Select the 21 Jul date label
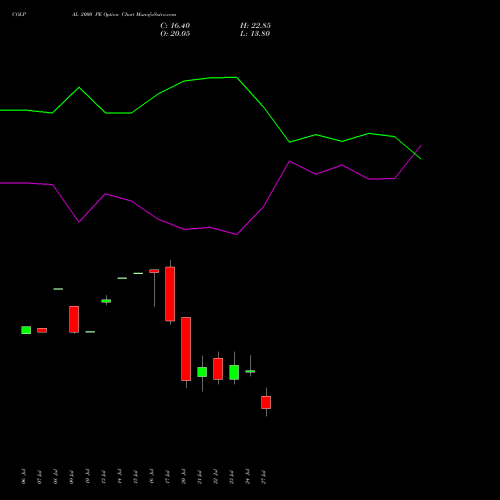Image resolution: width=500 pixels, height=500 pixels. 200,477
